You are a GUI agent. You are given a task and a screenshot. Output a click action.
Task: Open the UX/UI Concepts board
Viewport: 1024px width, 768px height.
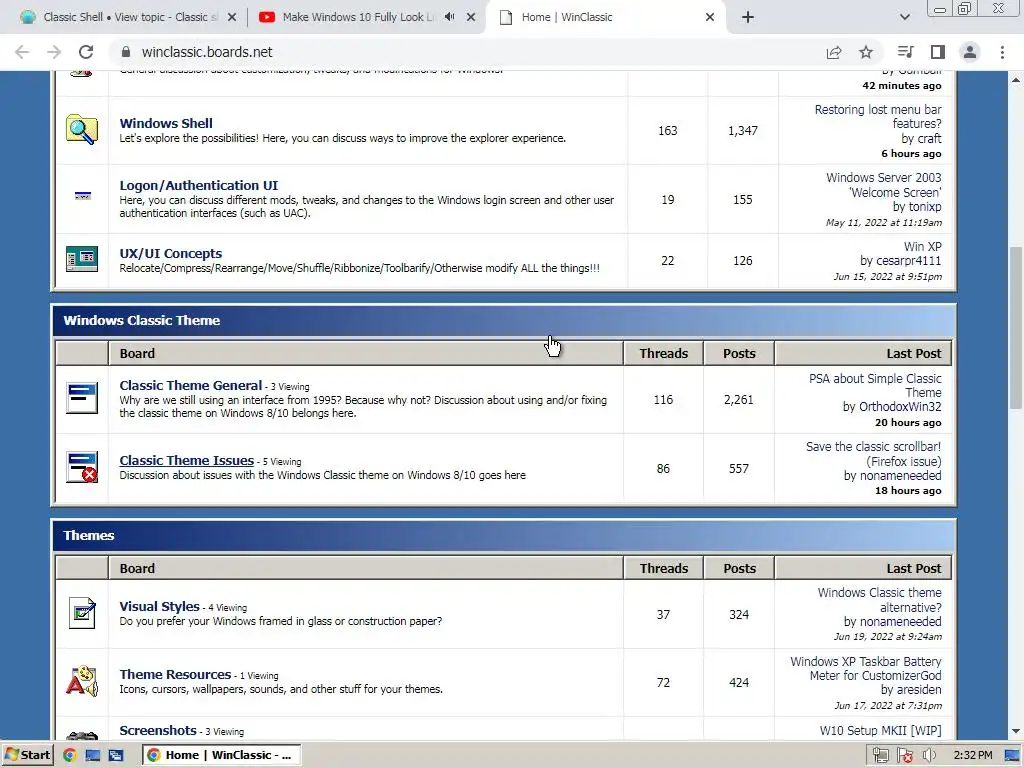click(x=170, y=253)
